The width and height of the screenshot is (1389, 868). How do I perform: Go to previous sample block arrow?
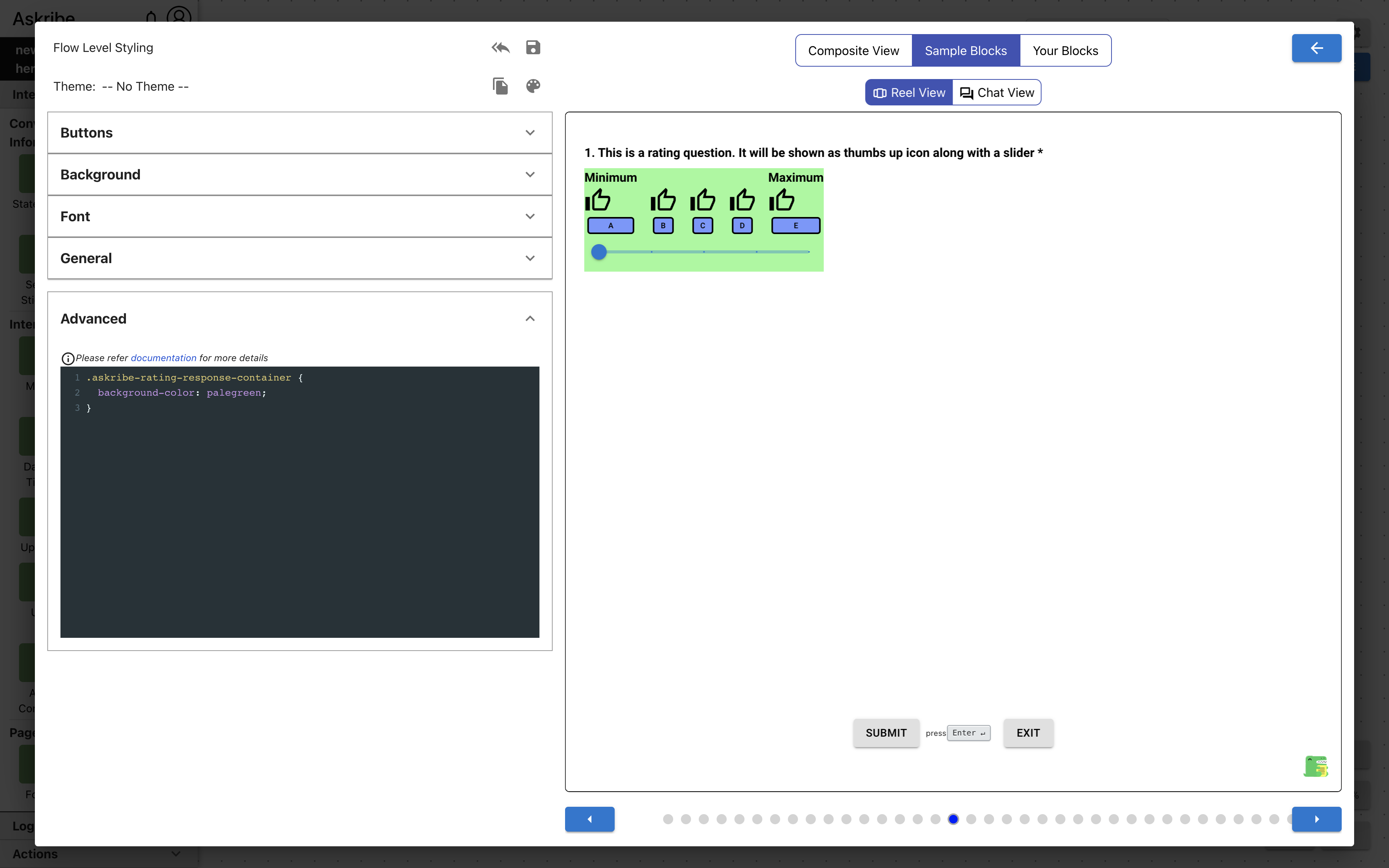pyautogui.click(x=589, y=819)
